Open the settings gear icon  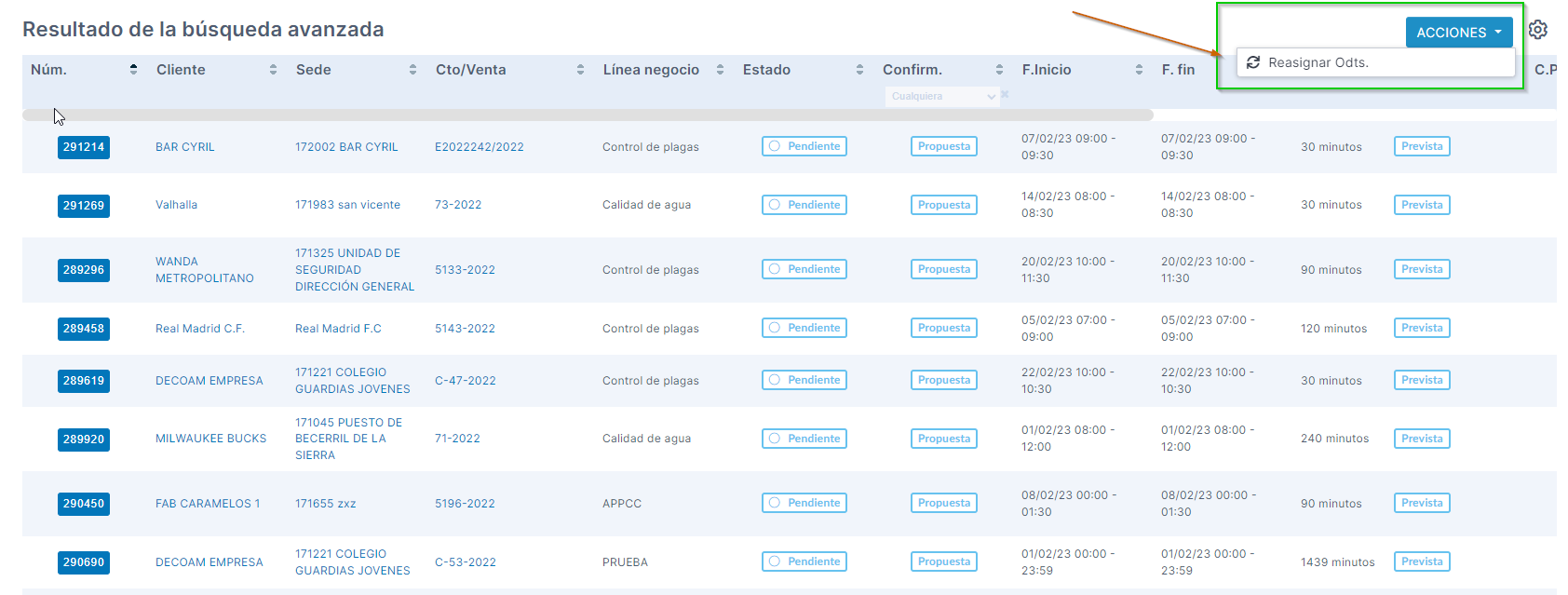pyautogui.click(x=1537, y=30)
